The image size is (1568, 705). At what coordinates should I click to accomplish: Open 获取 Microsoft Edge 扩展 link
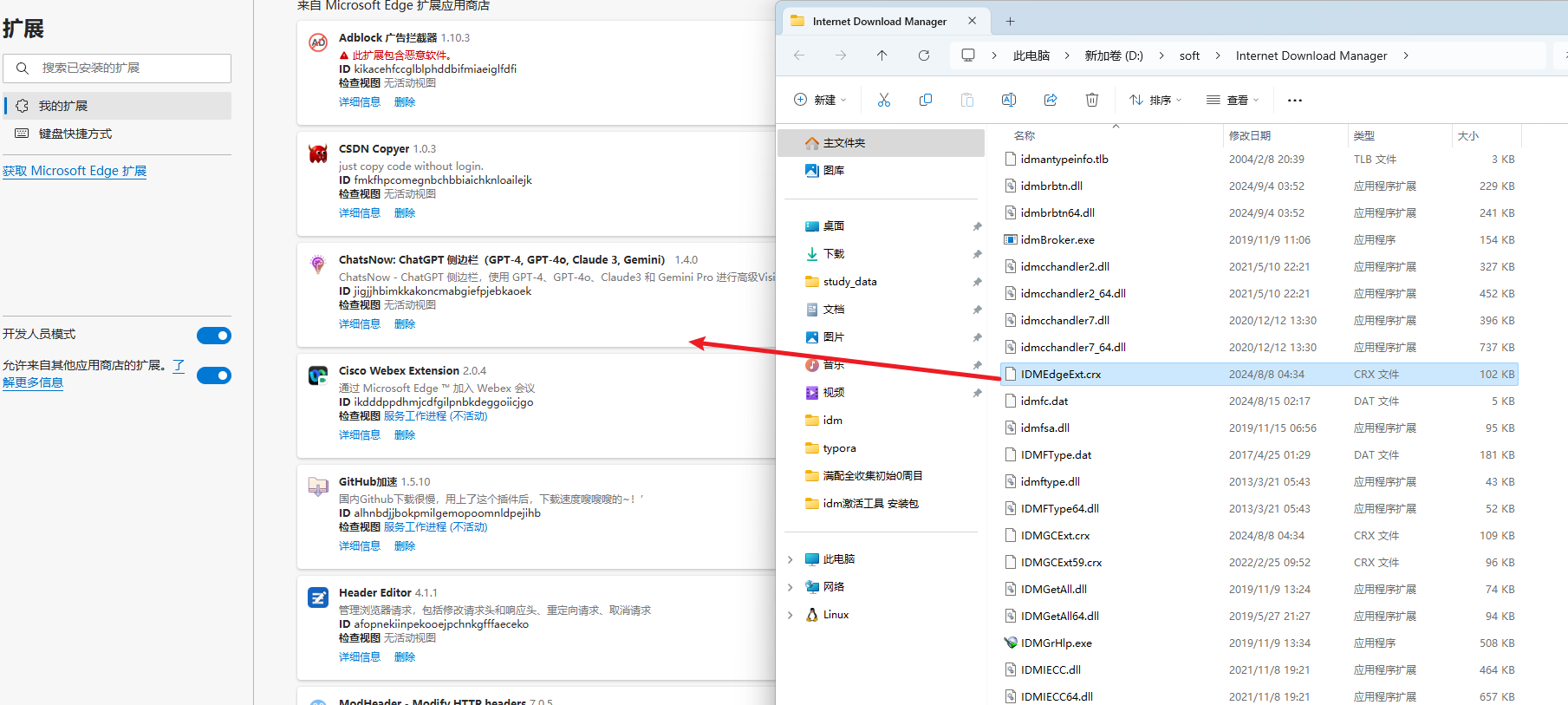75,171
